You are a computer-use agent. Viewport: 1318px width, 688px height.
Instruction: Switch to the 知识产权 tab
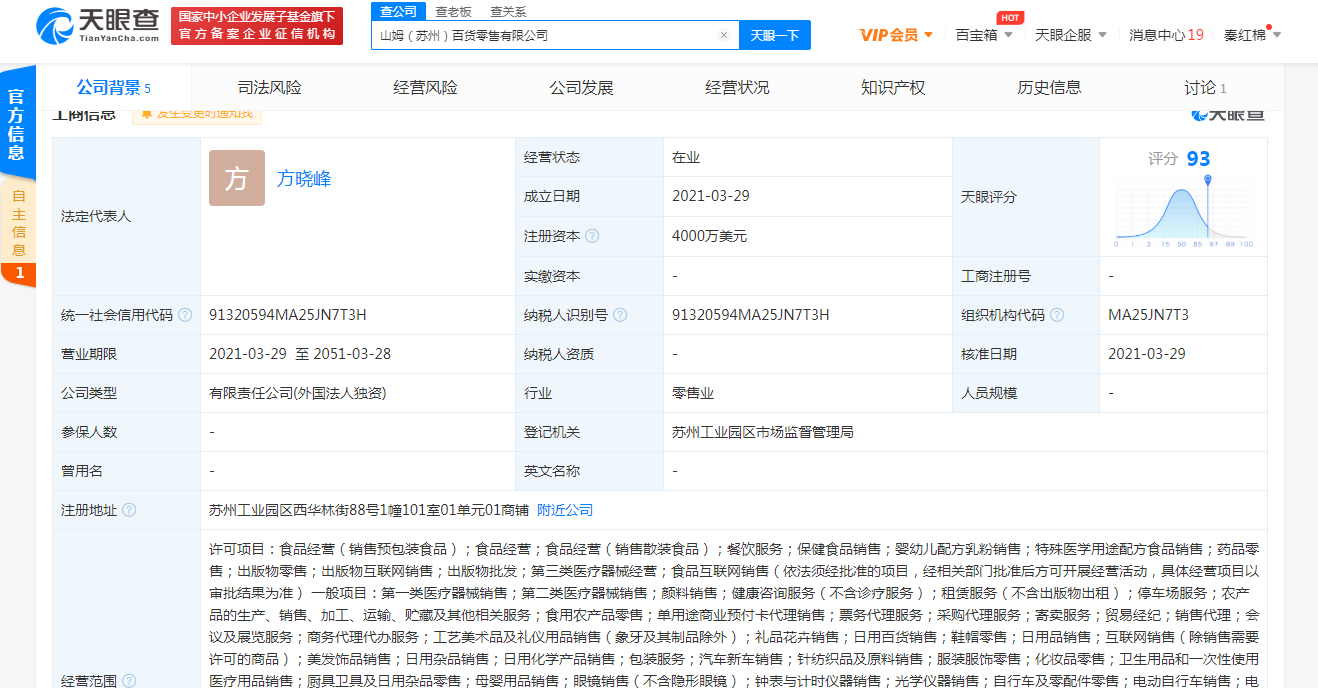[893, 87]
